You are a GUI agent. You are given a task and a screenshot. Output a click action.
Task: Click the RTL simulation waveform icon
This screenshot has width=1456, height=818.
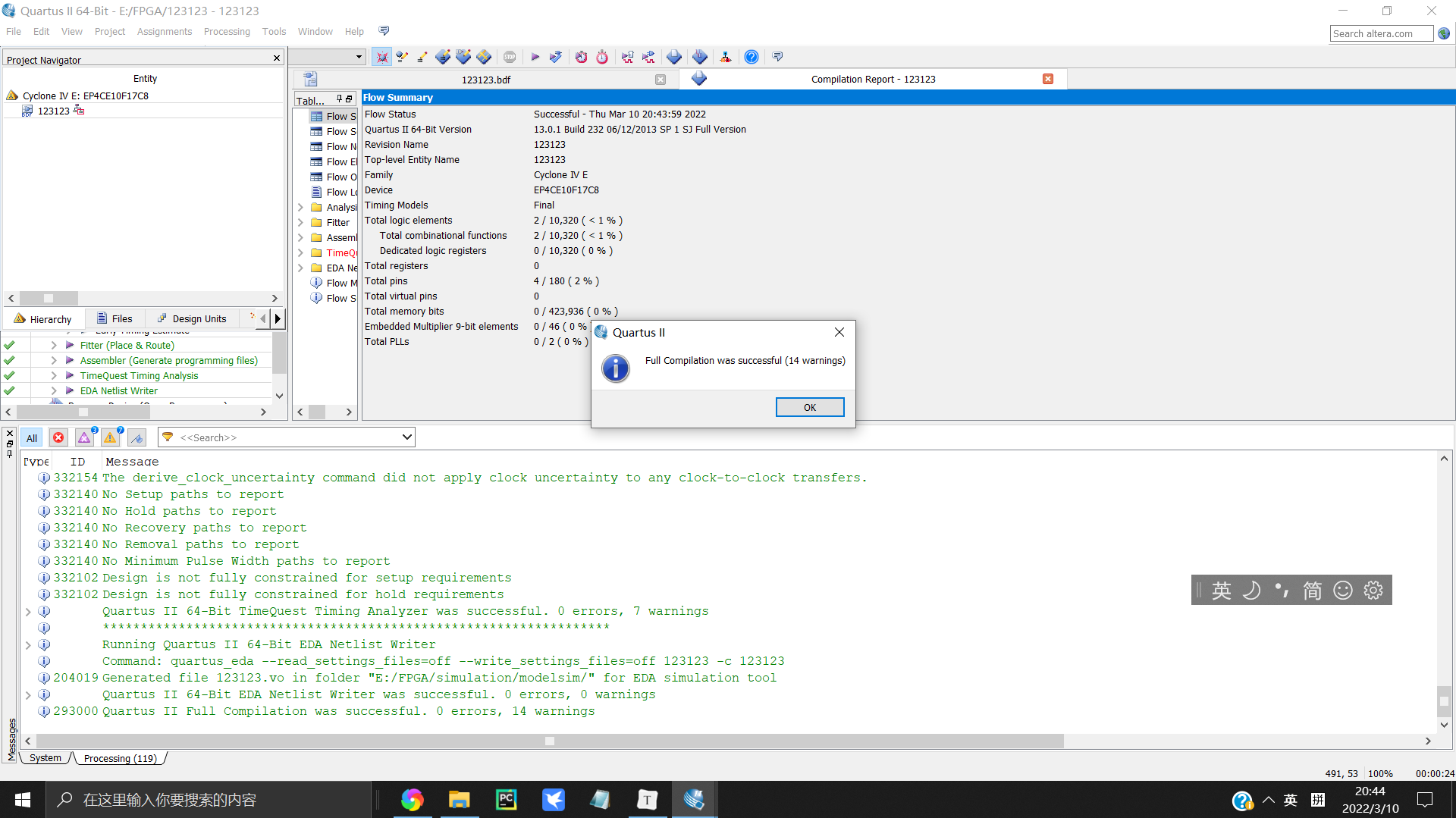(x=628, y=57)
